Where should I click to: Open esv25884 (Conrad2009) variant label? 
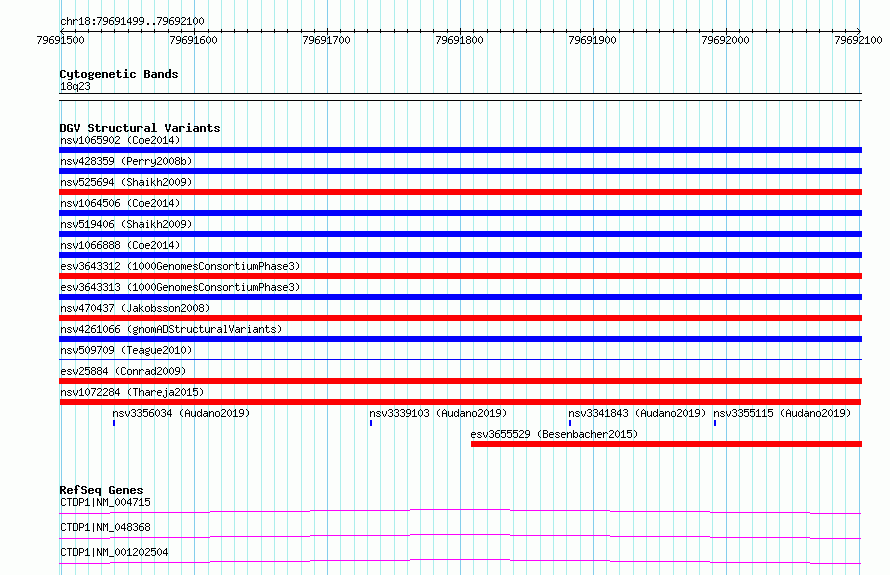click(123, 371)
